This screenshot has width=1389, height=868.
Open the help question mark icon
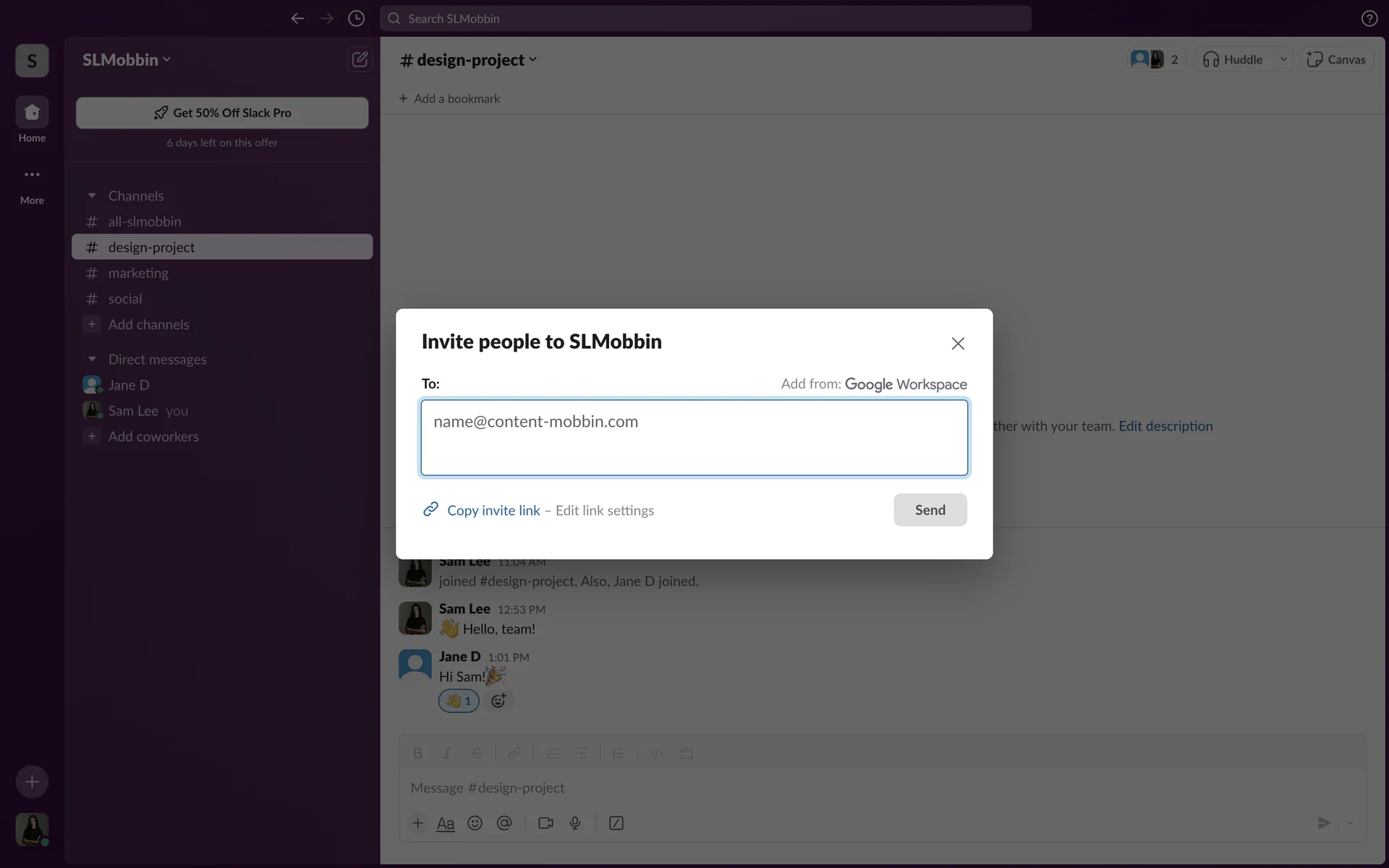1369,19
